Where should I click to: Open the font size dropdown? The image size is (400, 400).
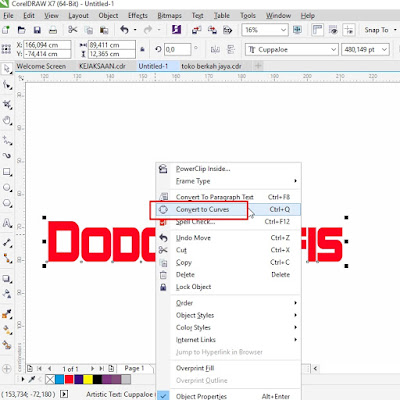pyautogui.click(x=384, y=50)
